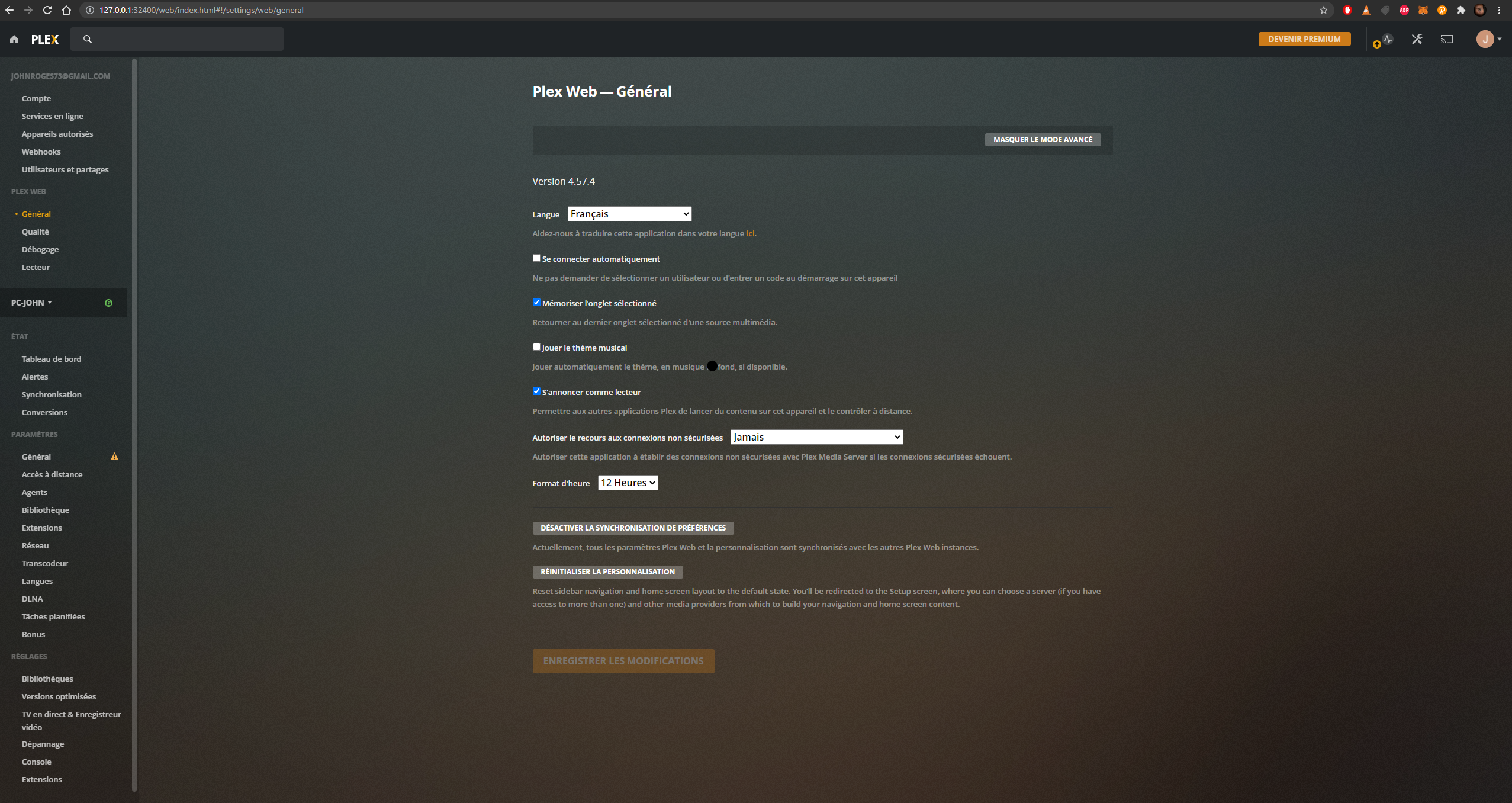Go to Tableau de bord

[52, 359]
